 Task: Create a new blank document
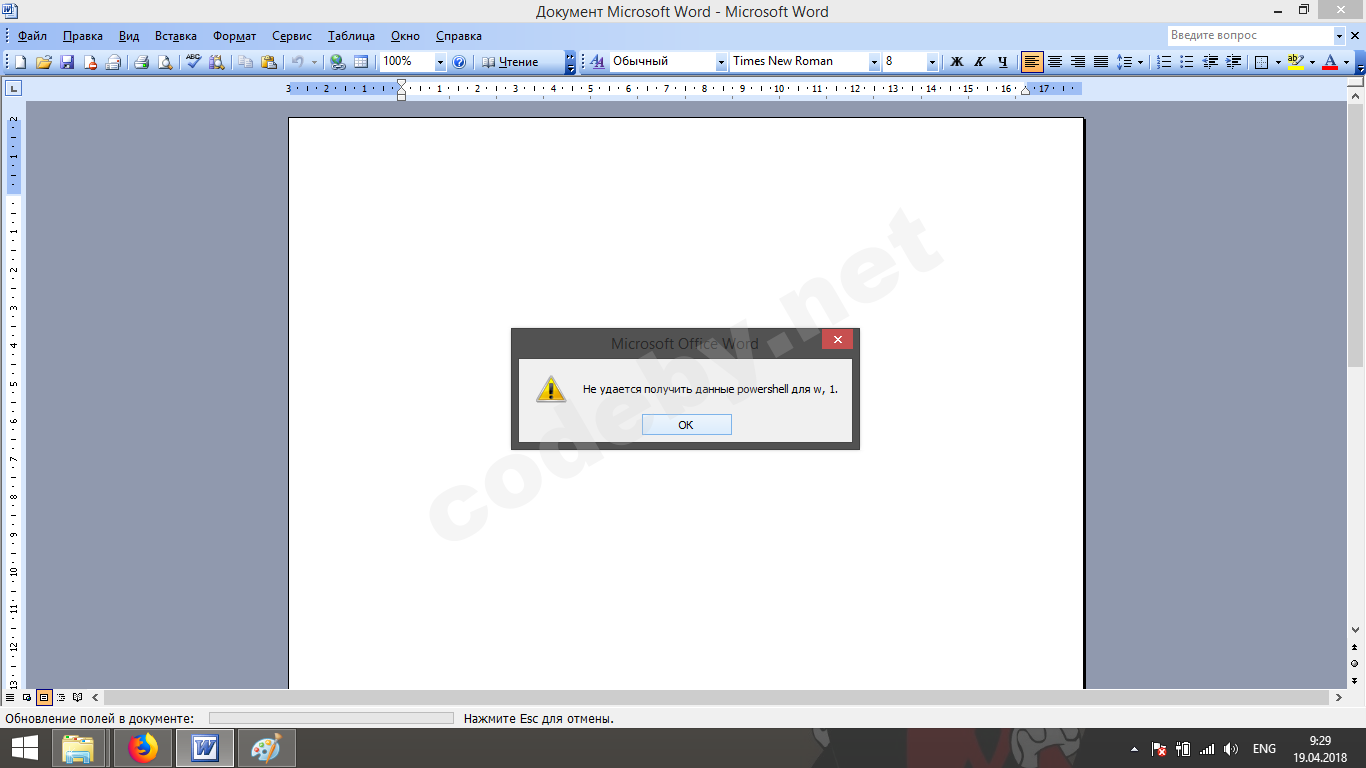tap(20, 62)
